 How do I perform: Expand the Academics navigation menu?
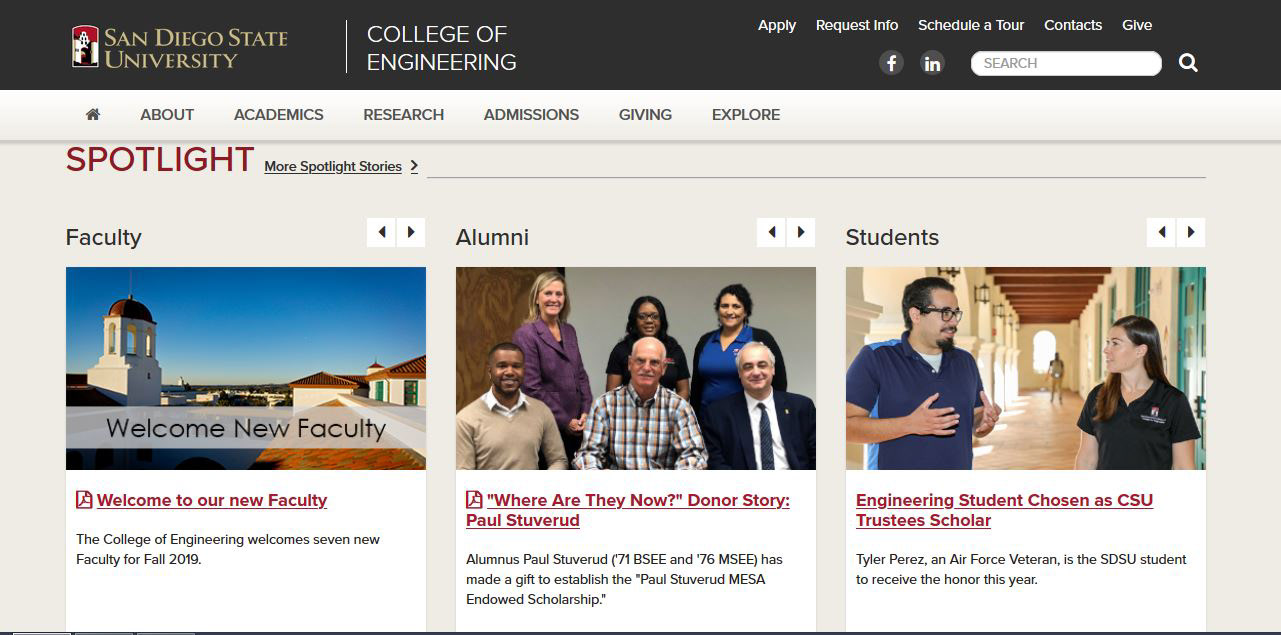[x=279, y=115]
